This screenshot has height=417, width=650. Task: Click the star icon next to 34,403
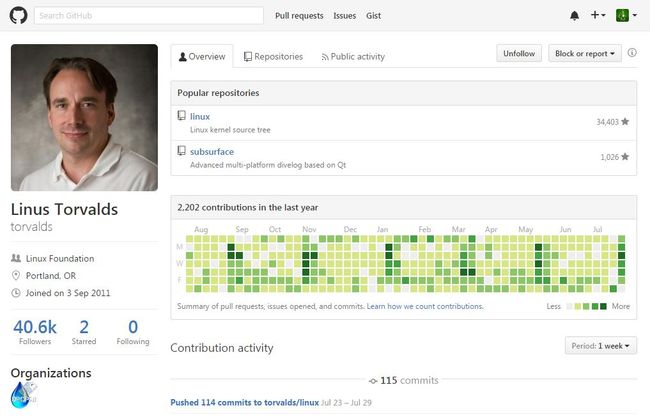[x=625, y=121]
